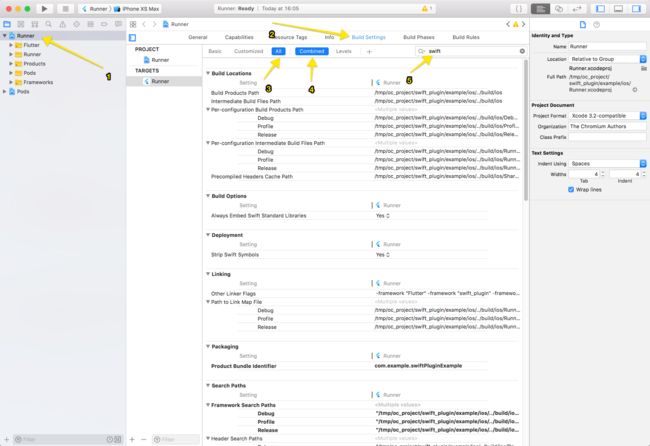Toggle the project and targets list sidebar icon
Viewport: 650px width, 446px height.
[x=132, y=38]
